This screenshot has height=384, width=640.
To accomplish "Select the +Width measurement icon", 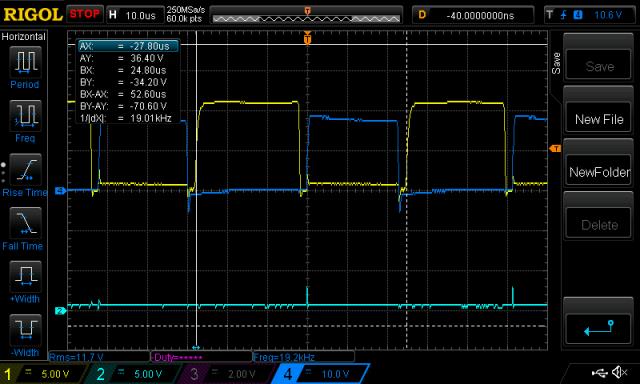I will (x=25, y=276).
